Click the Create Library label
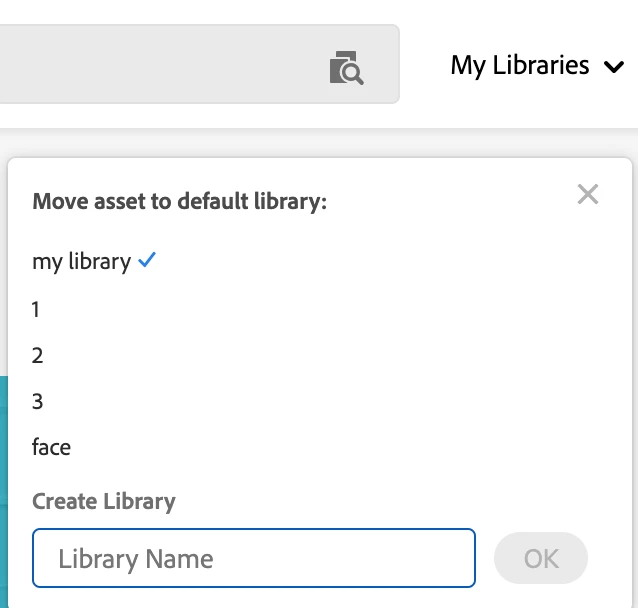Image resolution: width=638 pixels, height=608 pixels. [104, 501]
